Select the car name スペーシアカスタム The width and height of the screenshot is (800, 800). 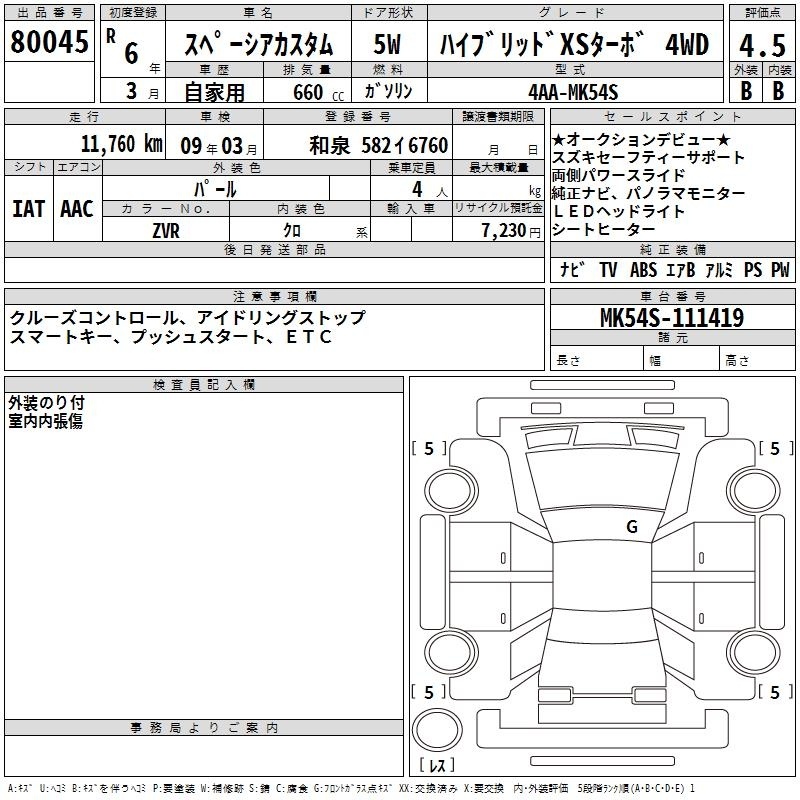260,44
